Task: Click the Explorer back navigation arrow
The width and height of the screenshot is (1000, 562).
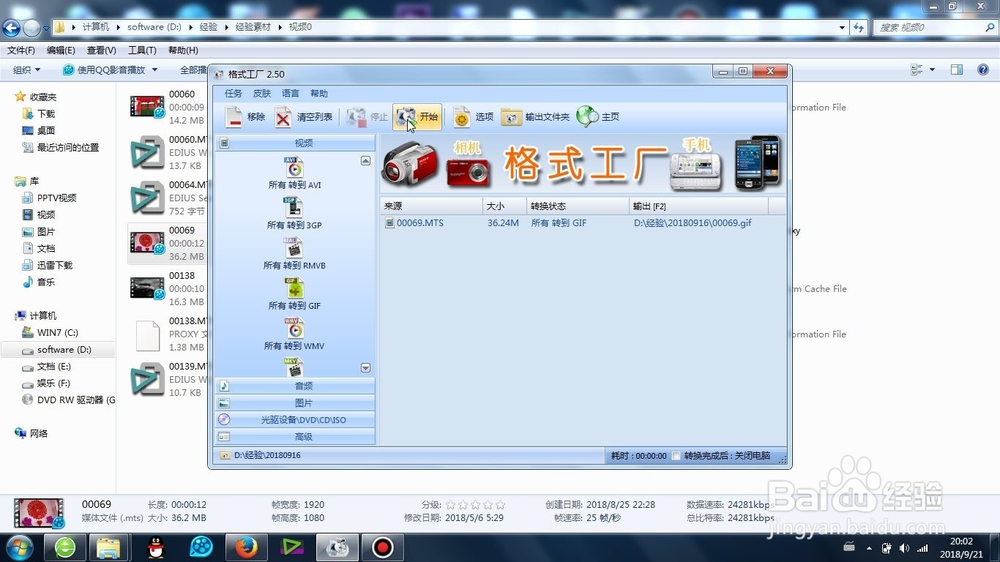Action: 11,27
